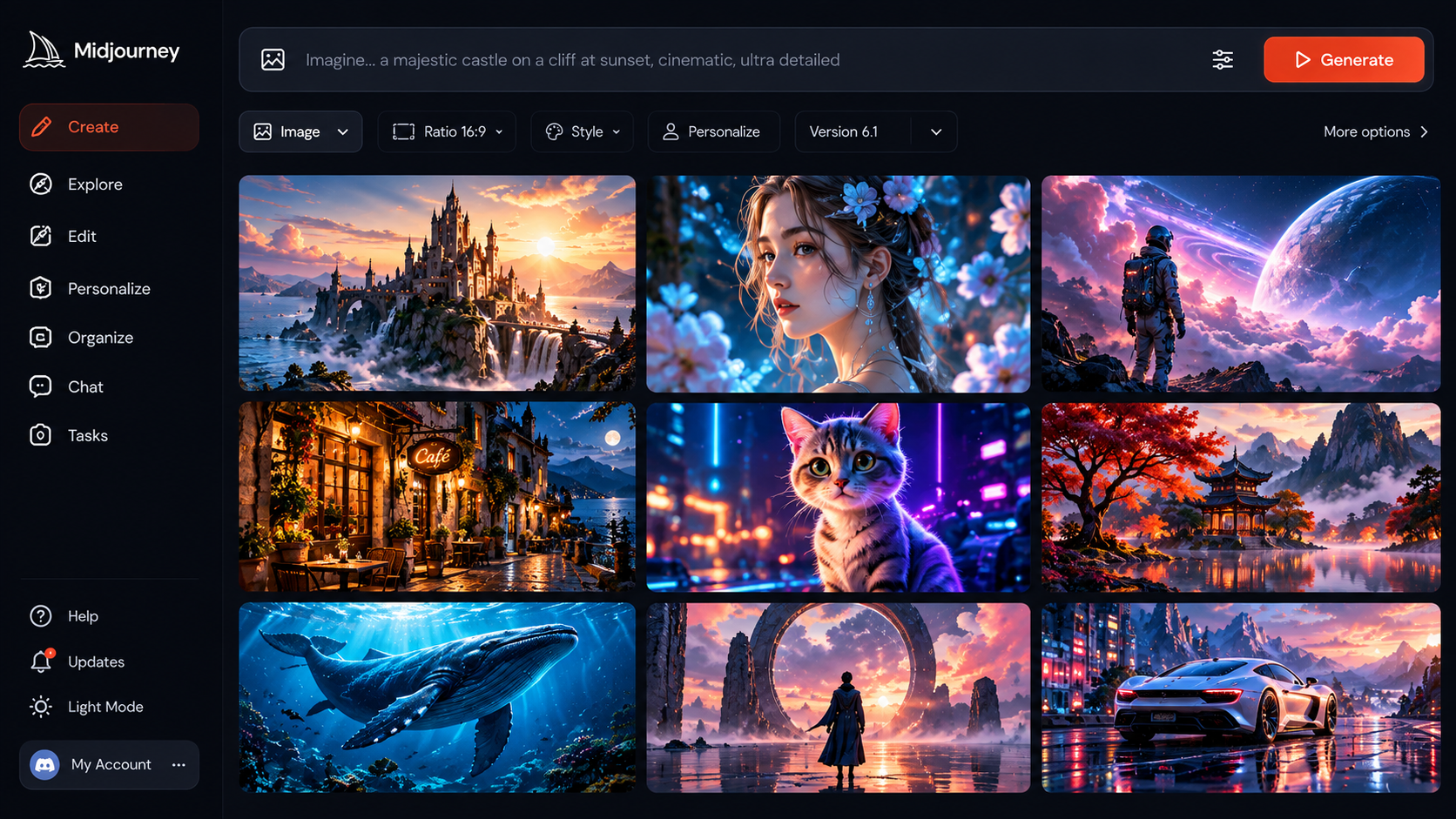Open the girl with blue flowers thumbnail

click(x=839, y=284)
